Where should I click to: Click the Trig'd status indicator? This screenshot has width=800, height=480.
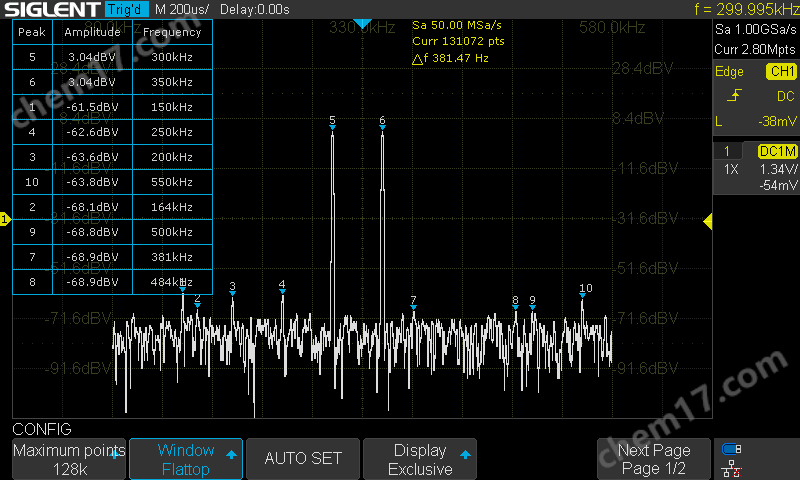point(127,9)
